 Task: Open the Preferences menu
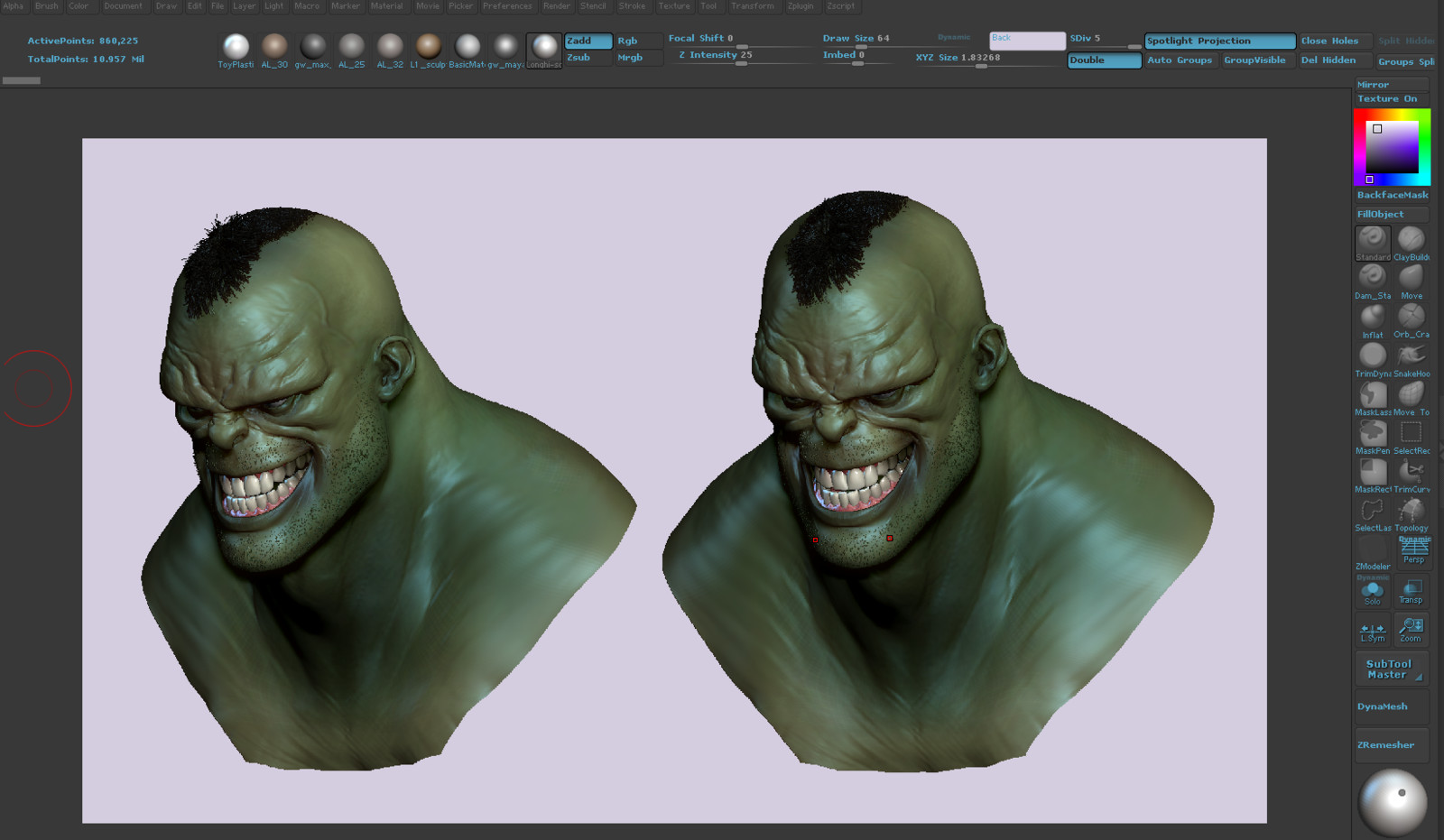pyautogui.click(x=506, y=6)
